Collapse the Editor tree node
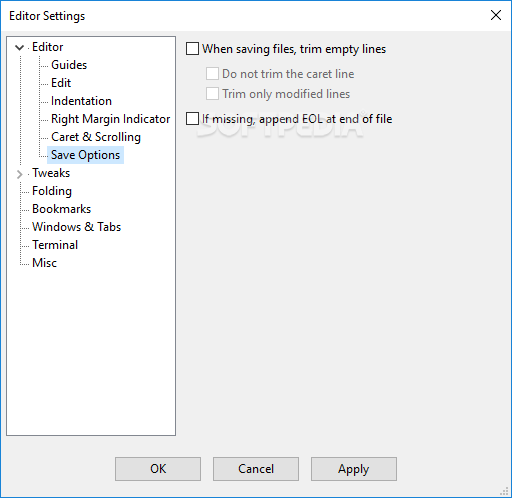512x498 pixels. [x=20, y=47]
